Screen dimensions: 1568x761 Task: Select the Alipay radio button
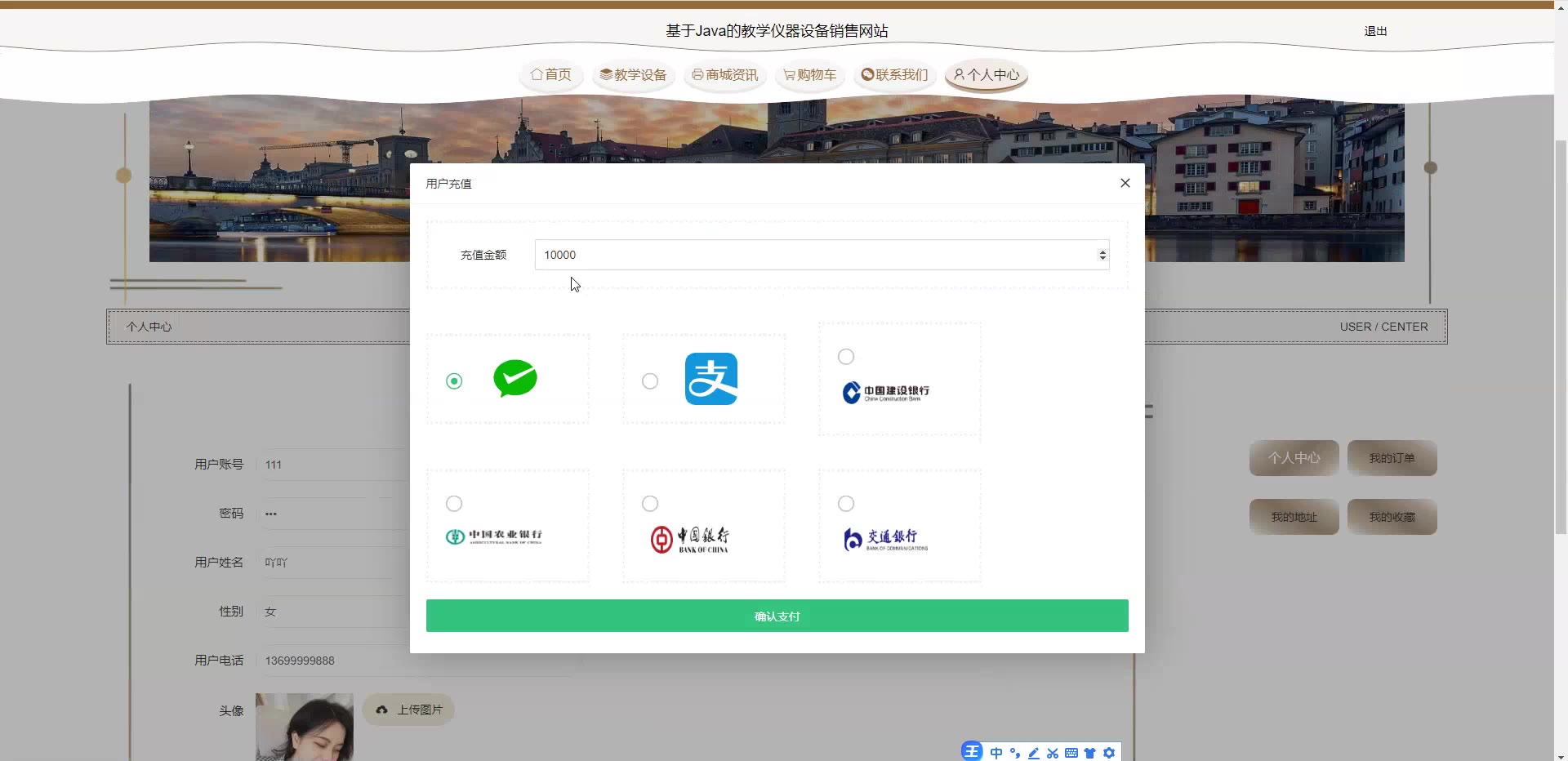pyautogui.click(x=650, y=381)
